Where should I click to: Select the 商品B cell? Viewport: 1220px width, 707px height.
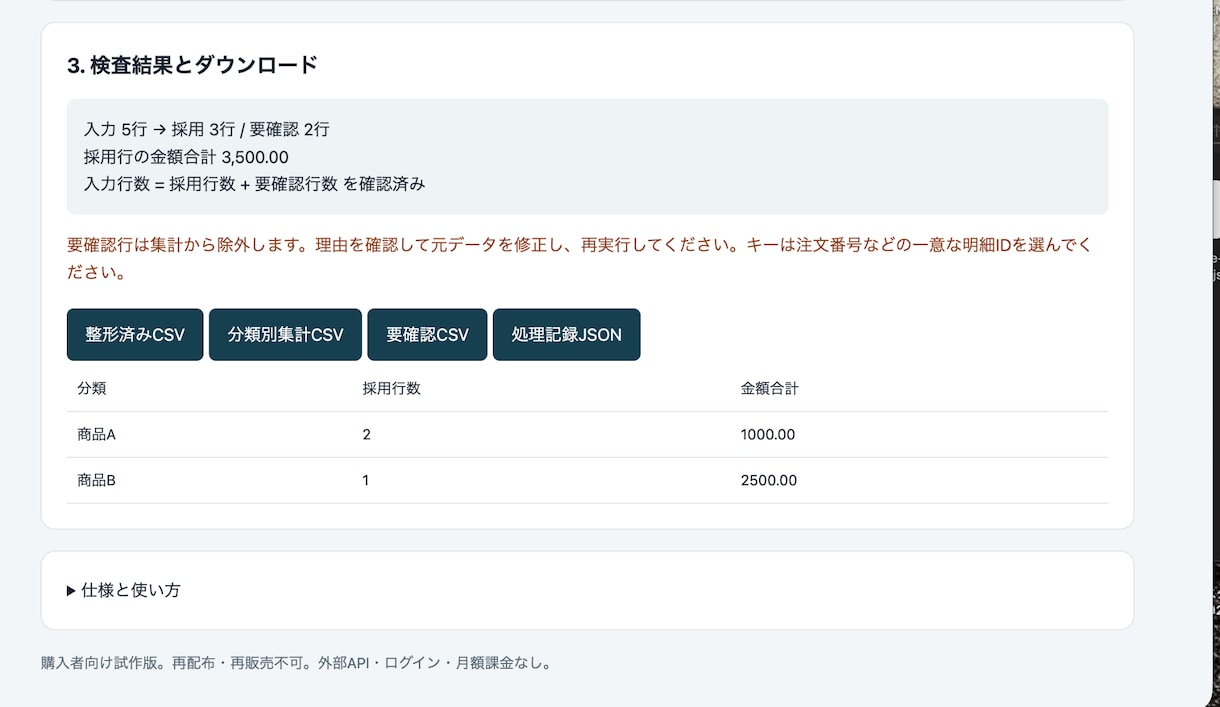coord(97,480)
